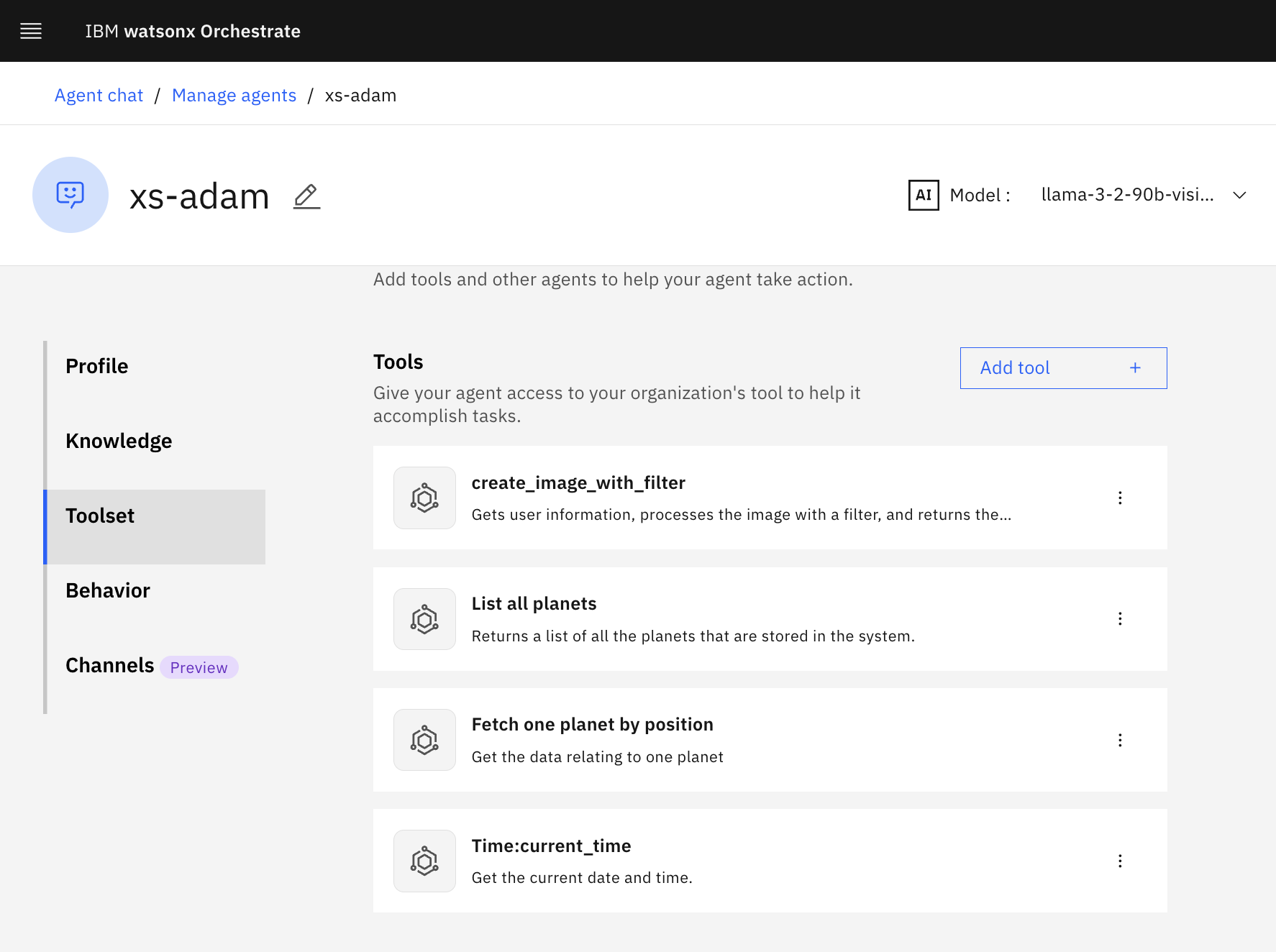
Task: Navigate to Manage agents breadcrumb
Action: coord(234,96)
